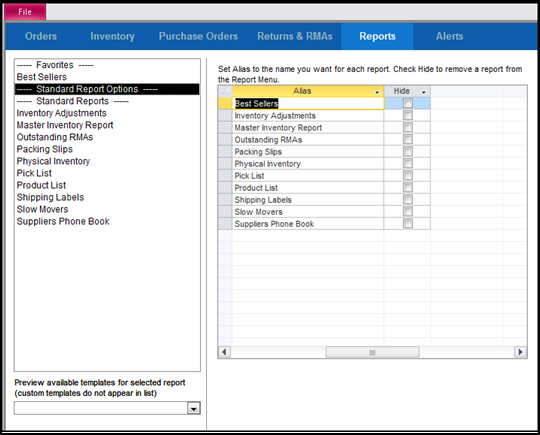Check Hide for Master Inventory Report
The image size is (540, 435).
point(408,127)
